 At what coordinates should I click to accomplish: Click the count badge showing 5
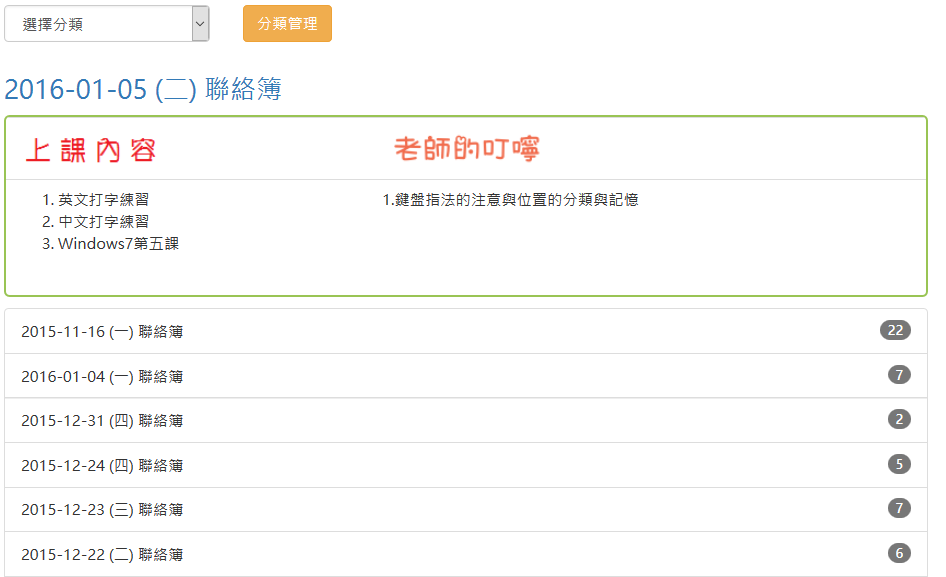[x=899, y=464]
